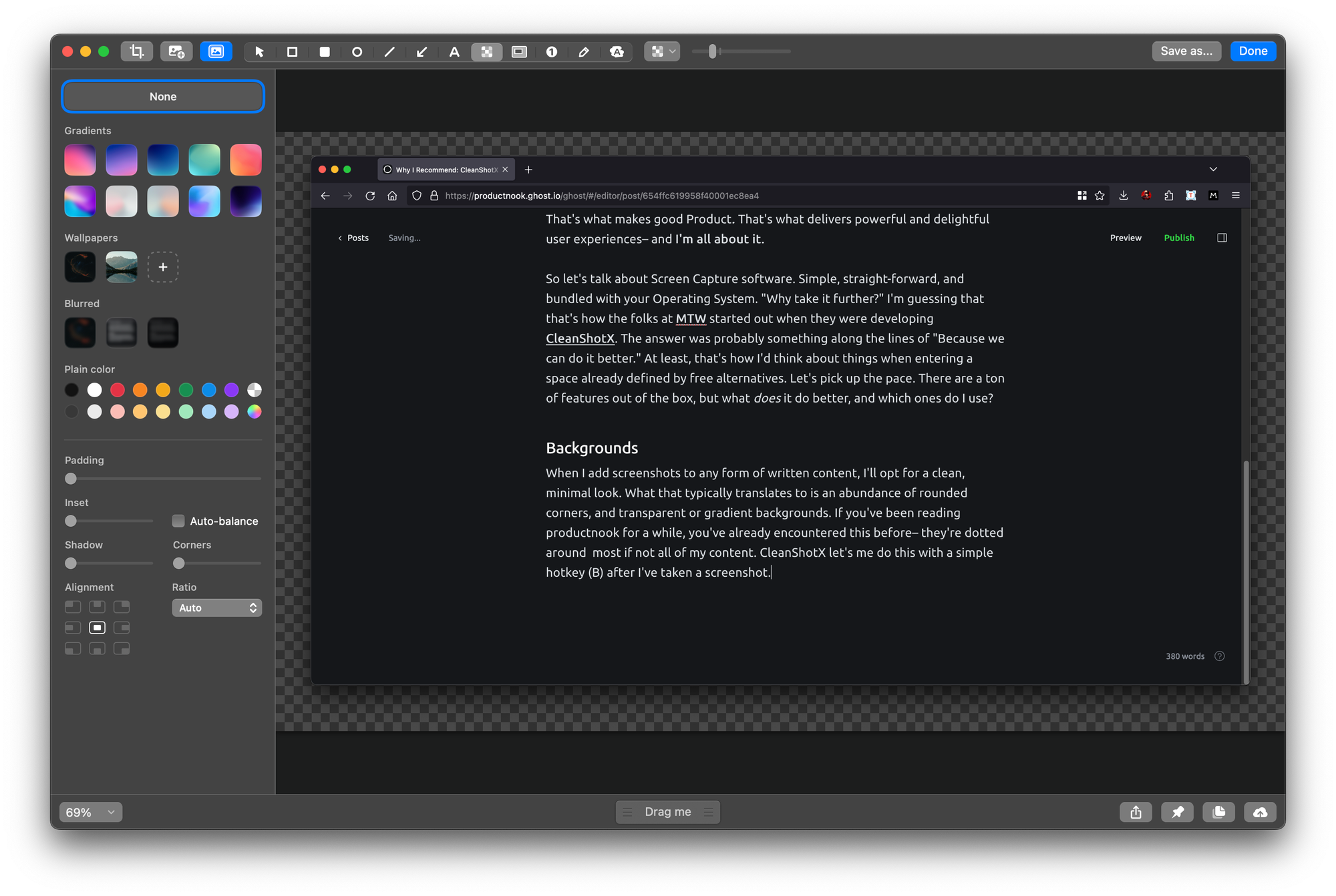Click the Padding slider handle
1336x896 pixels.
(x=71, y=479)
